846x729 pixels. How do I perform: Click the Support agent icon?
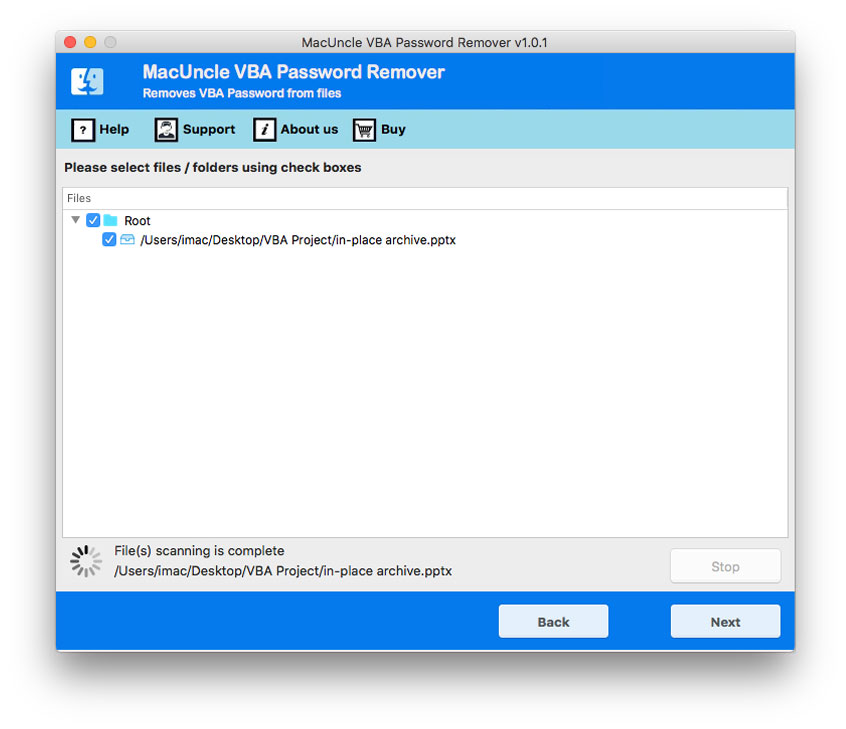click(166, 130)
